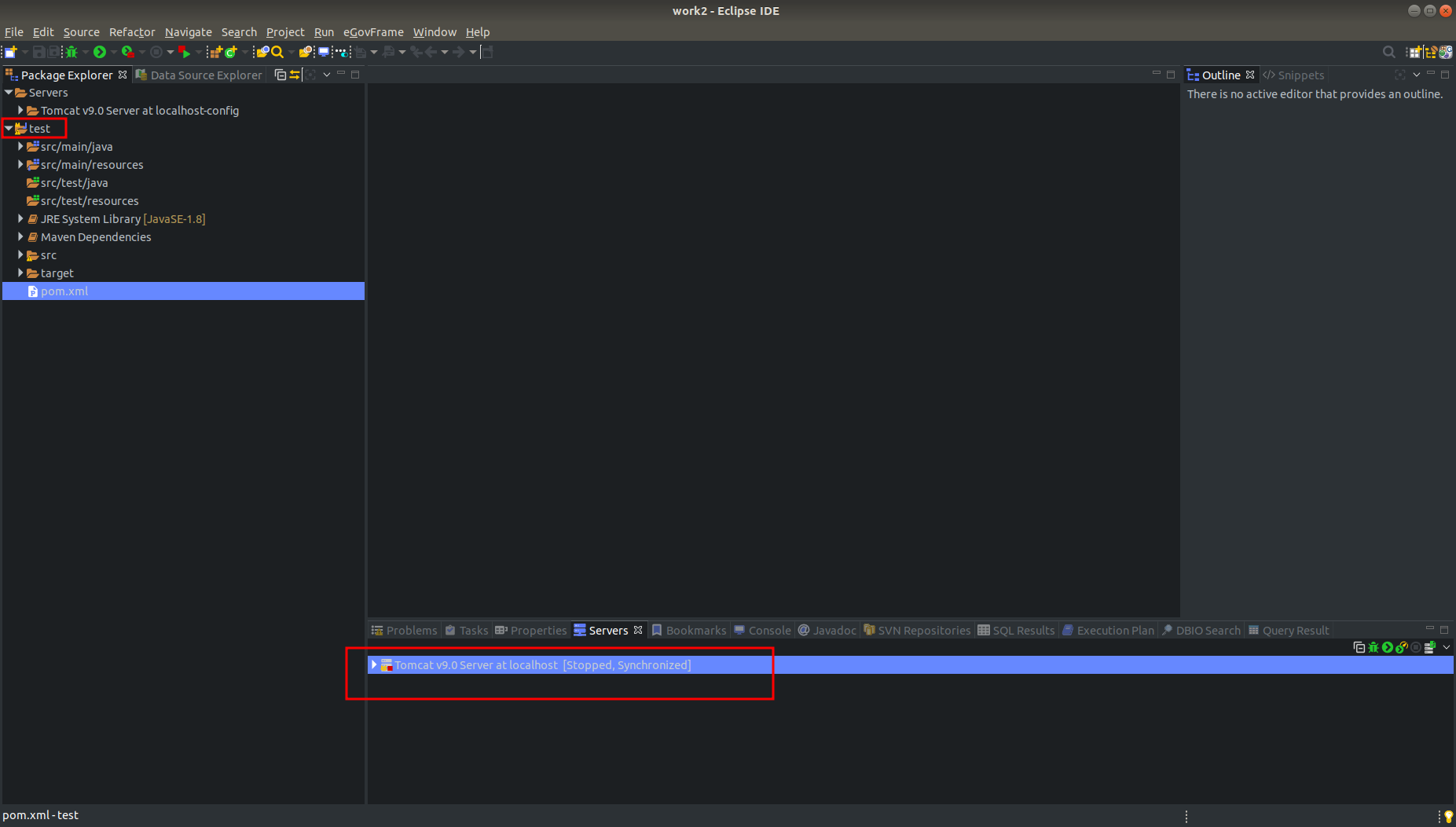Expand Tomcat server entry in Servers view
The height and width of the screenshot is (827, 1456).
point(374,664)
